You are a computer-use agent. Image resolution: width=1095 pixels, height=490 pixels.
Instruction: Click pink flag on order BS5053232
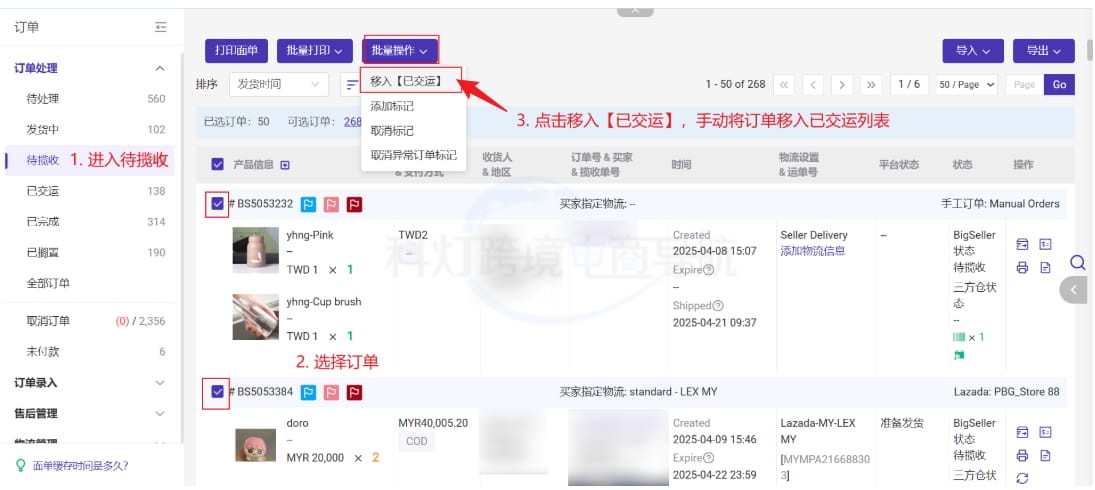pos(331,204)
